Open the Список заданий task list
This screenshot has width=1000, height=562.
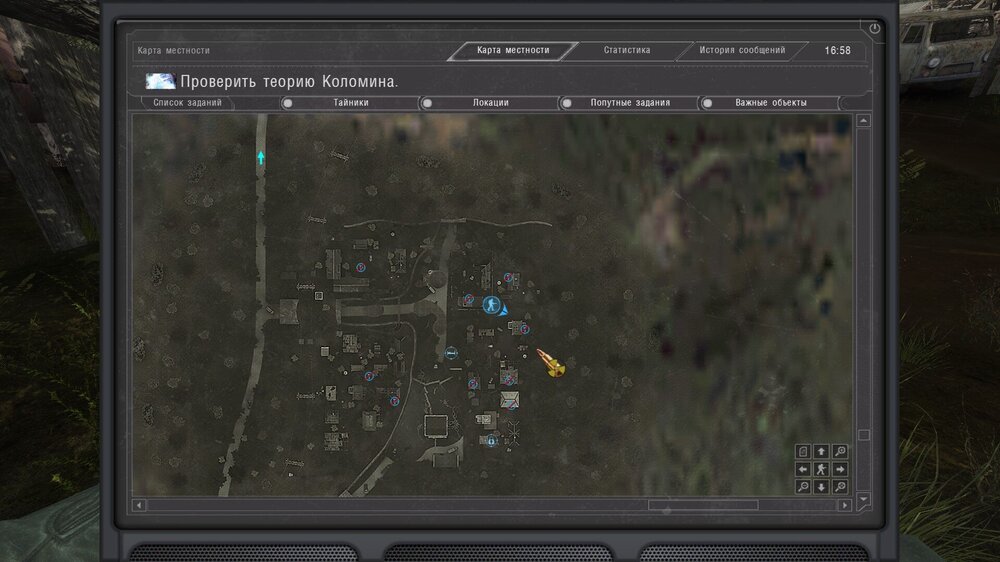tap(188, 103)
